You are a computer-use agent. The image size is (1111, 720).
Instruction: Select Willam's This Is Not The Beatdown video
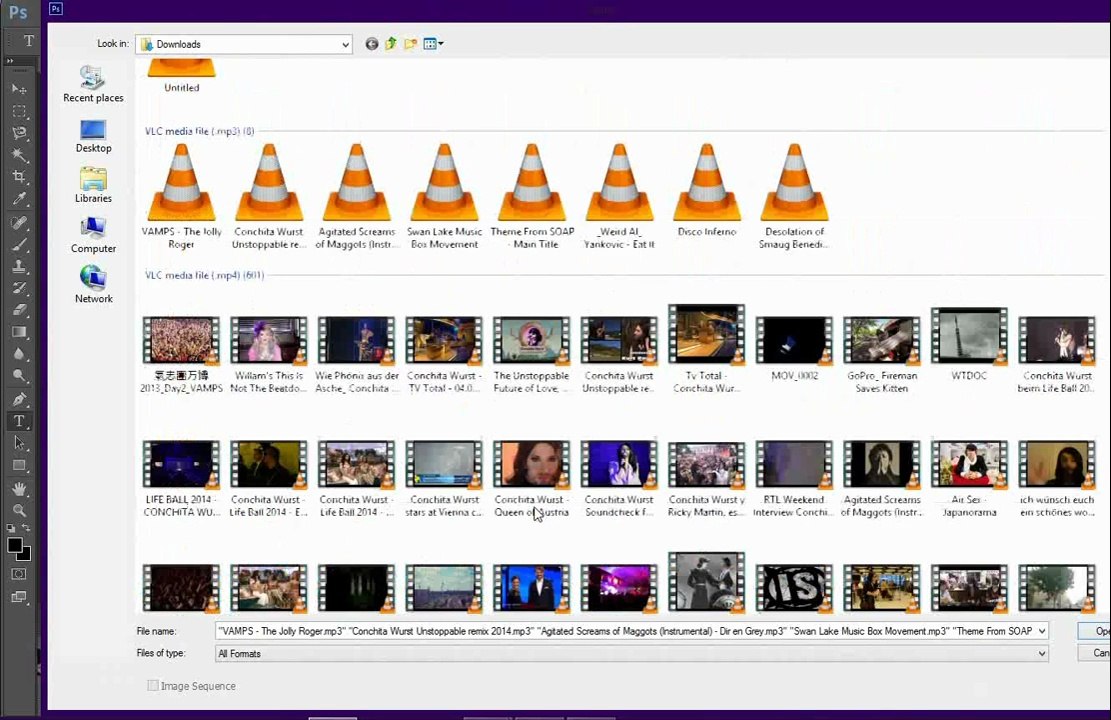pos(269,354)
